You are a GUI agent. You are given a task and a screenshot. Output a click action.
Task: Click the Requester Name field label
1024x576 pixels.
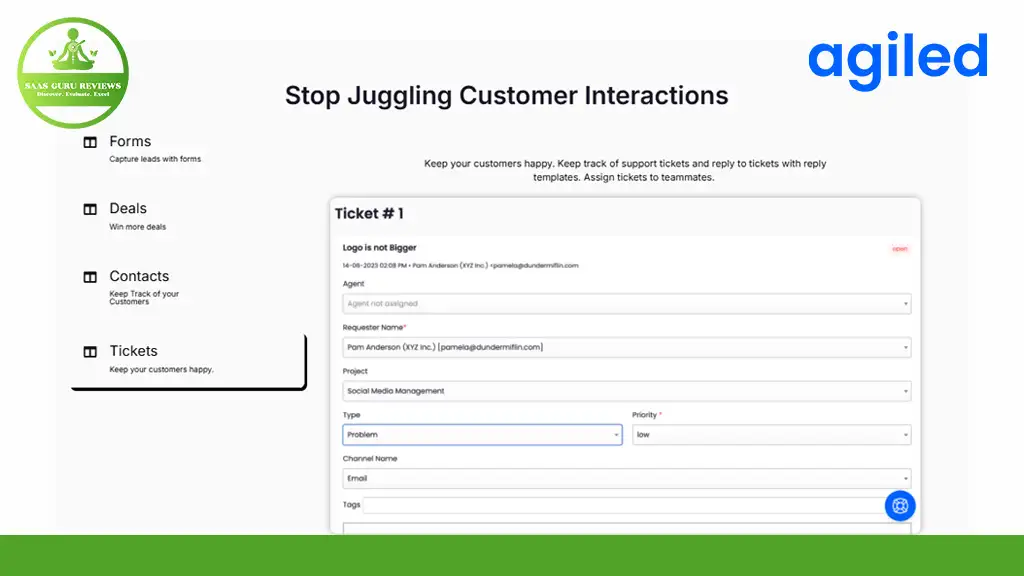pos(374,327)
